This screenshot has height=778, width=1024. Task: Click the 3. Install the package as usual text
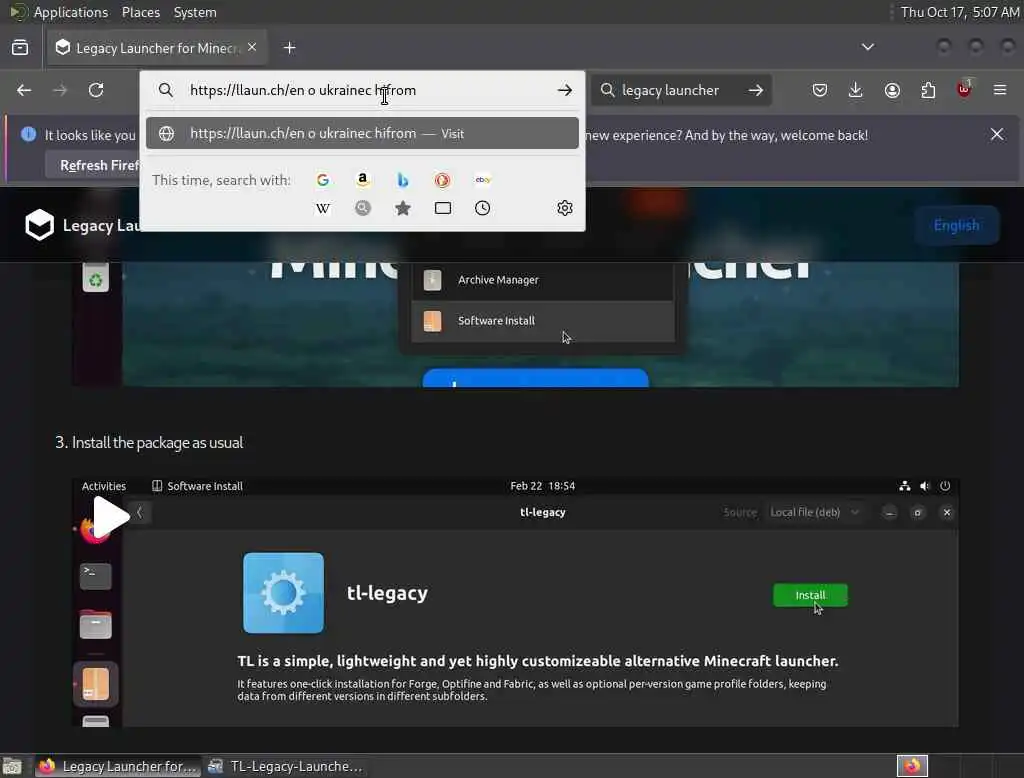(x=149, y=442)
